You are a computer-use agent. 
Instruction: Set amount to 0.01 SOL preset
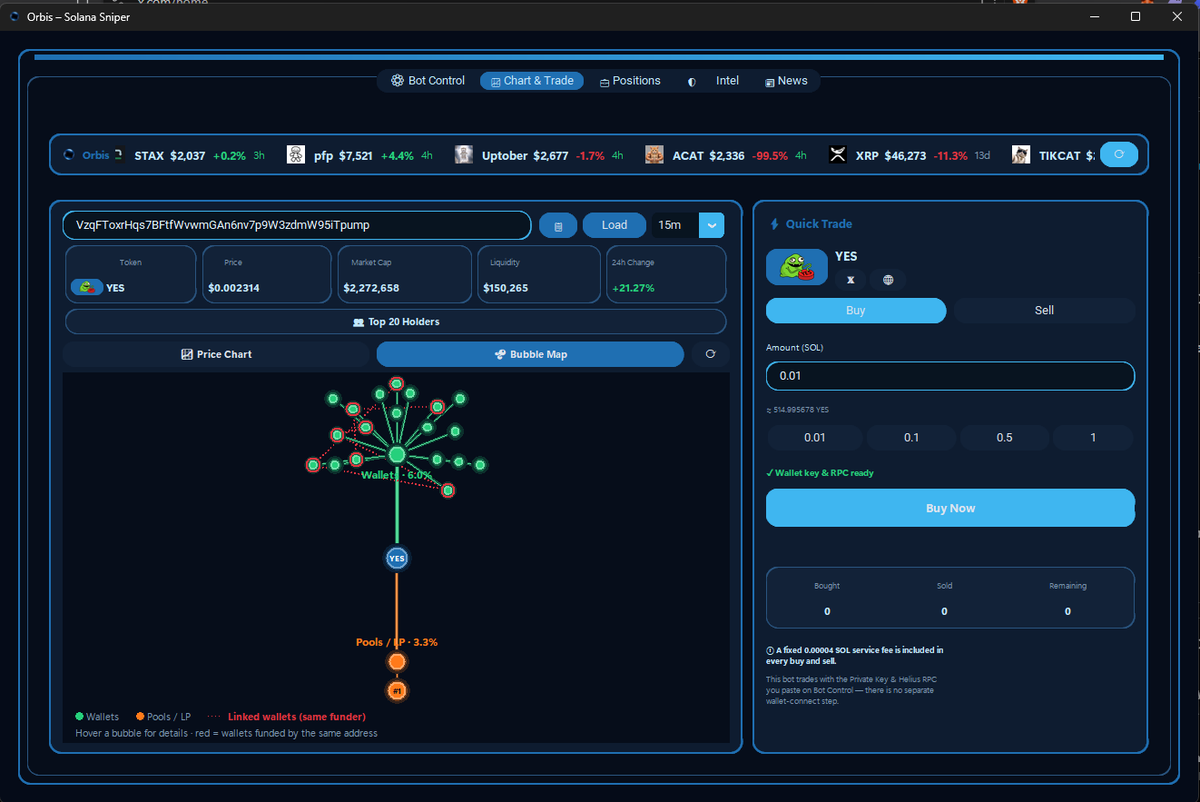tap(815, 437)
